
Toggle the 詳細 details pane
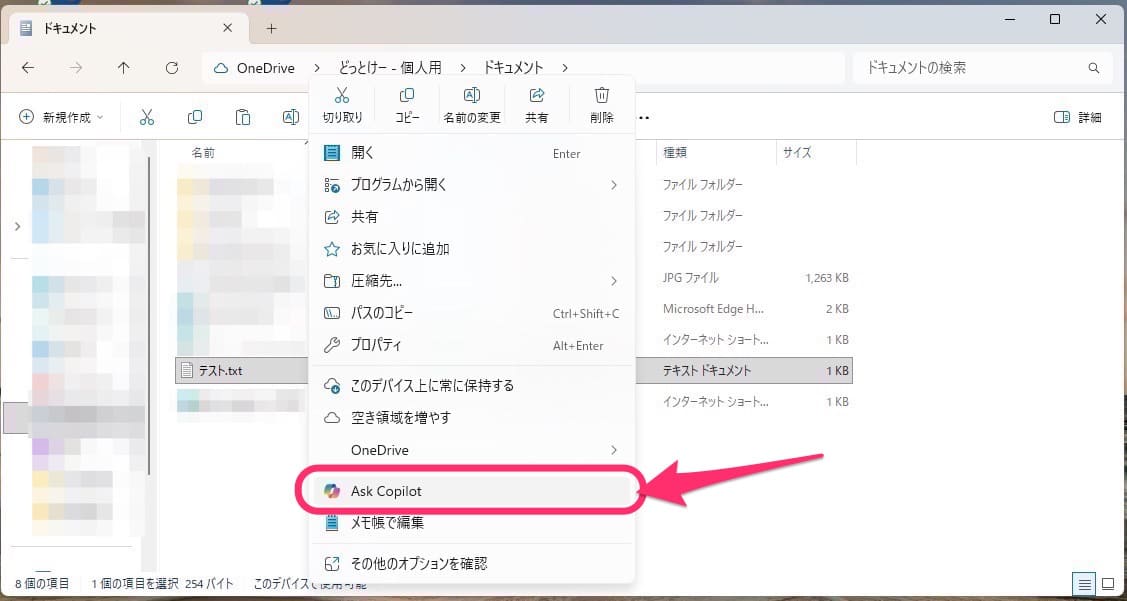(1076, 116)
